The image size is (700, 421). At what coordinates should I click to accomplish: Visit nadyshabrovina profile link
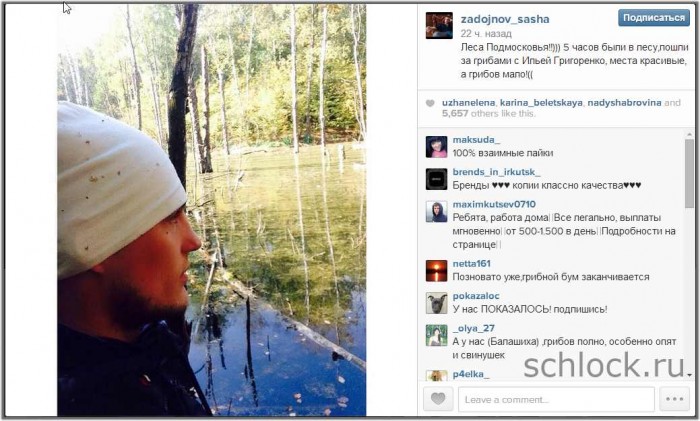tap(624, 103)
